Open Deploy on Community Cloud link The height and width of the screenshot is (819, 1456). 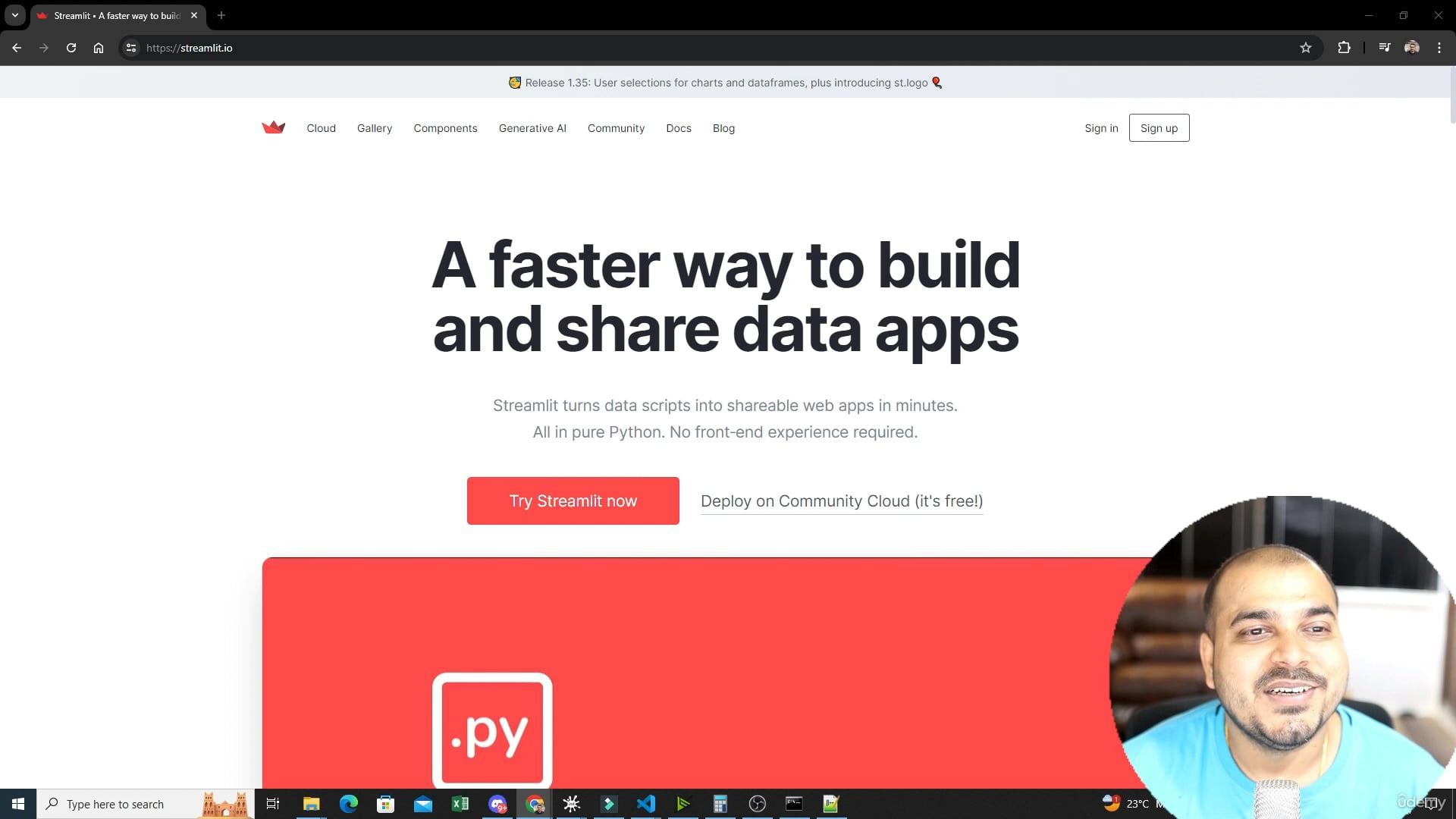coord(842,501)
